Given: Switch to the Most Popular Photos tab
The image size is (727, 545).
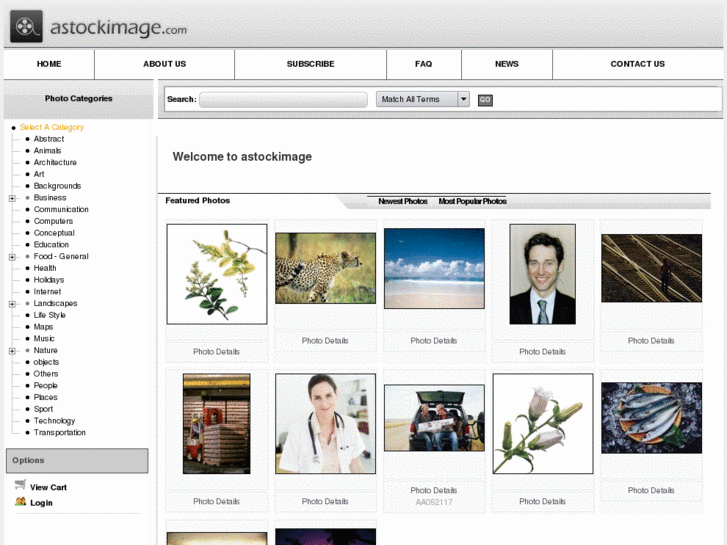Looking at the screenshot, I should click(x=472, y=201).
